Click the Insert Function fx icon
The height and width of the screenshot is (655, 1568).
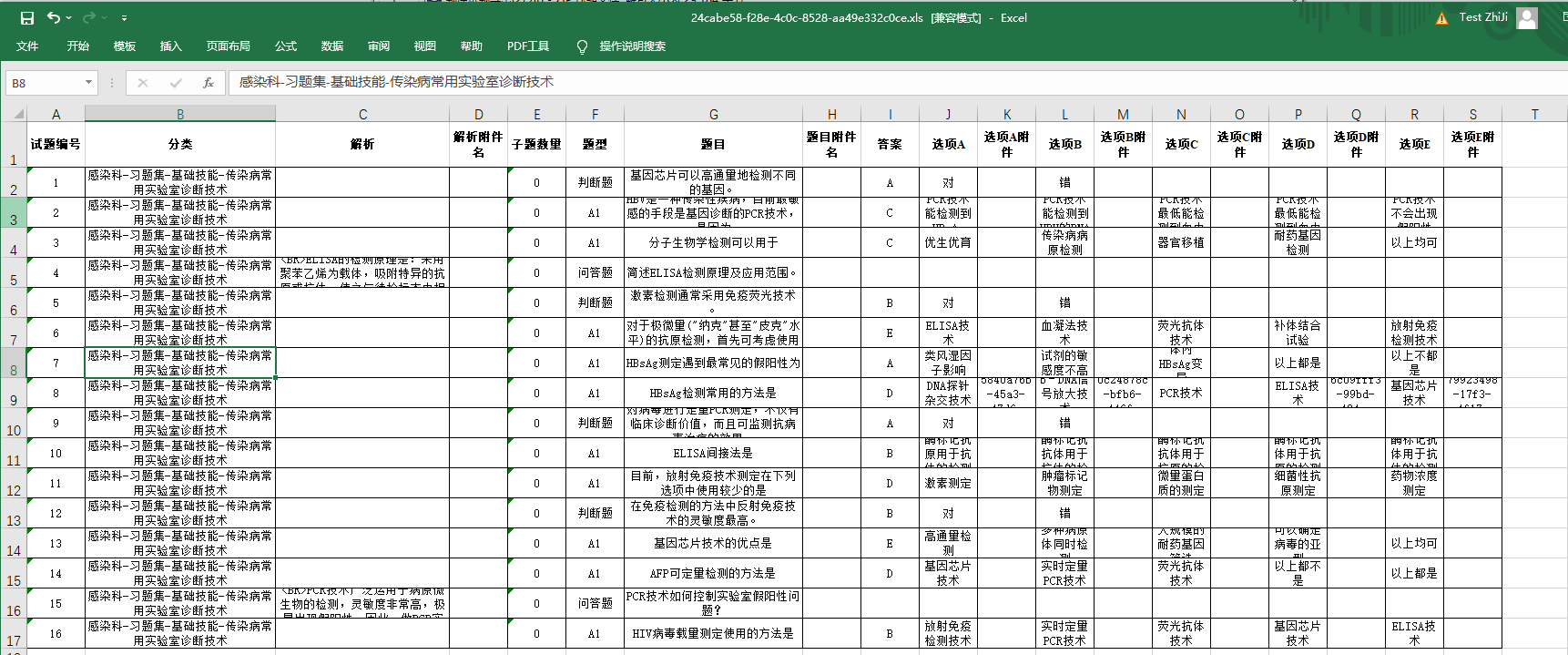coord(209,83)
